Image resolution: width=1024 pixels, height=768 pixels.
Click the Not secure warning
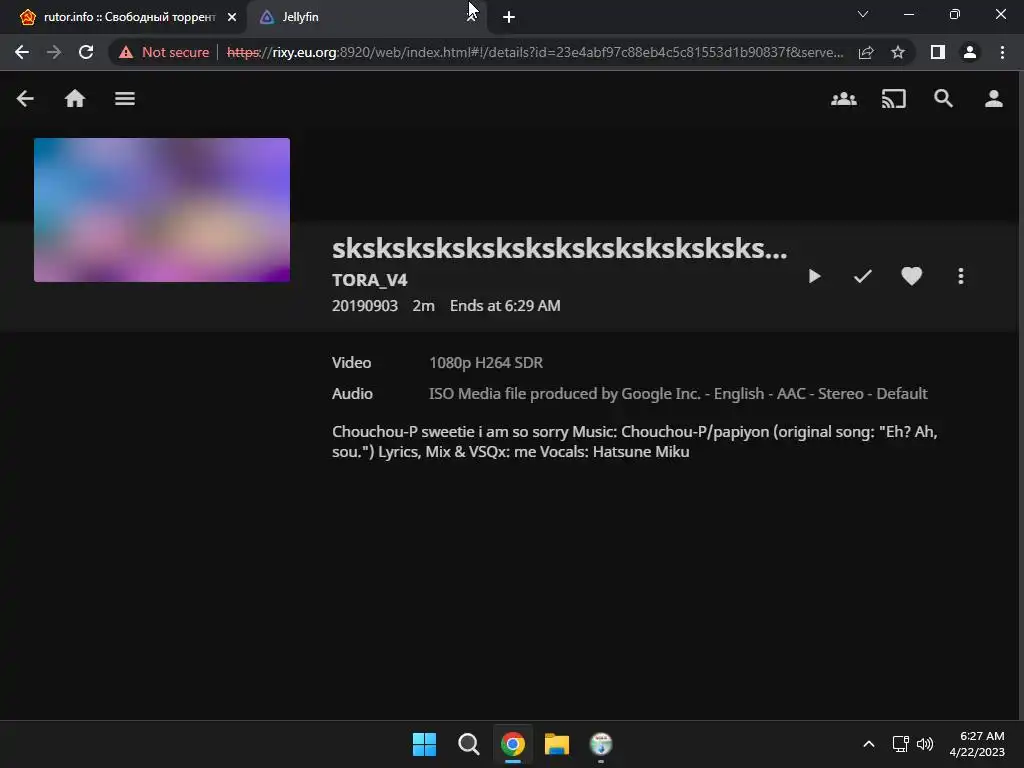(164, 52)
